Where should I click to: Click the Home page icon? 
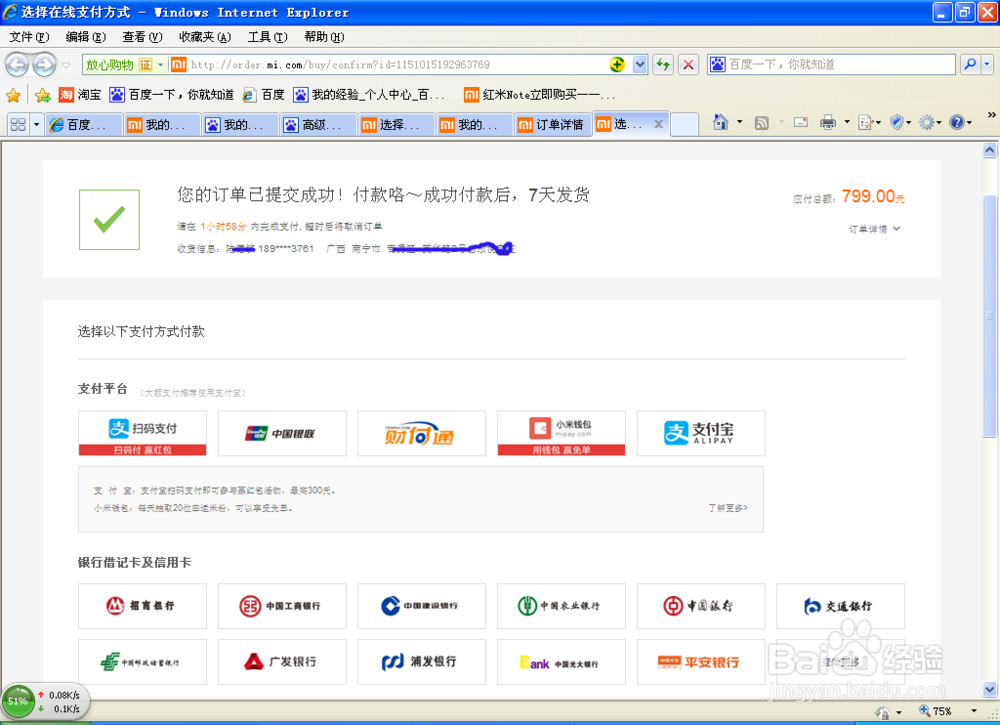click(720, 122)
